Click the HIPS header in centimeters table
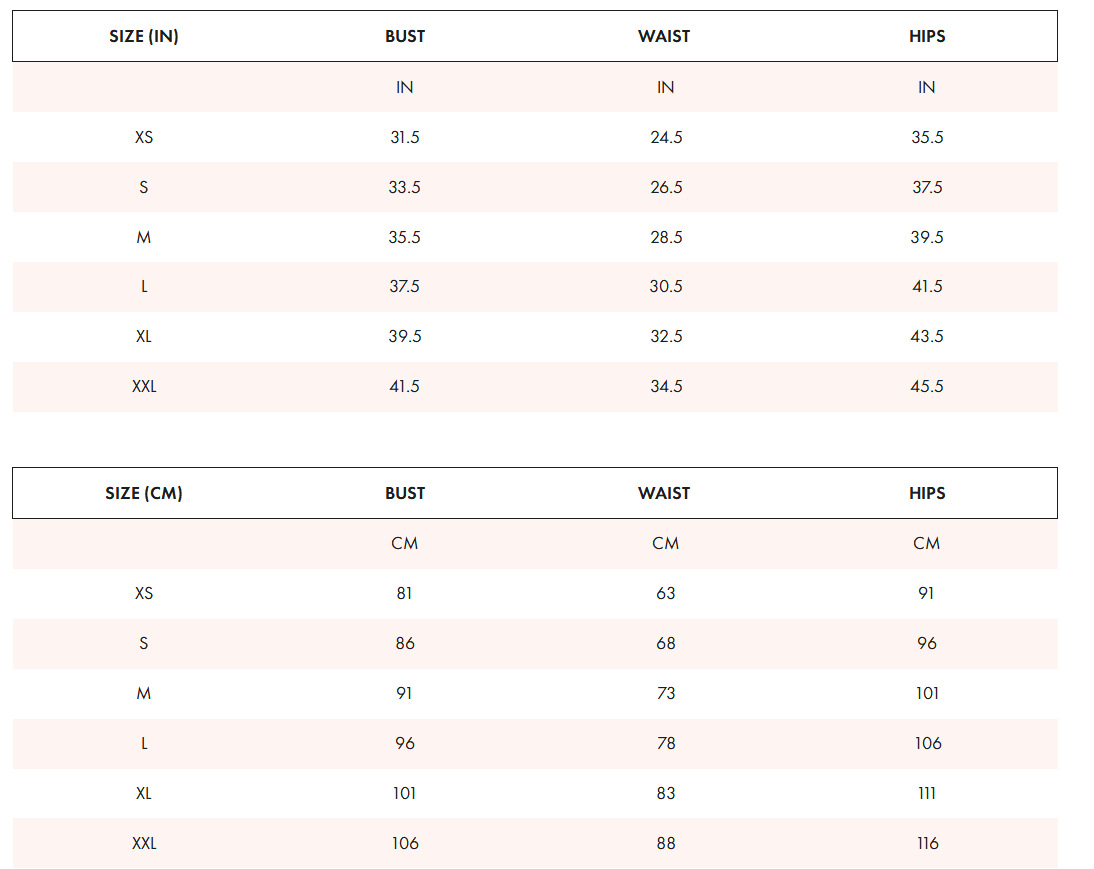The width and height of the screenshot is (1094, 869). [927, 493]
